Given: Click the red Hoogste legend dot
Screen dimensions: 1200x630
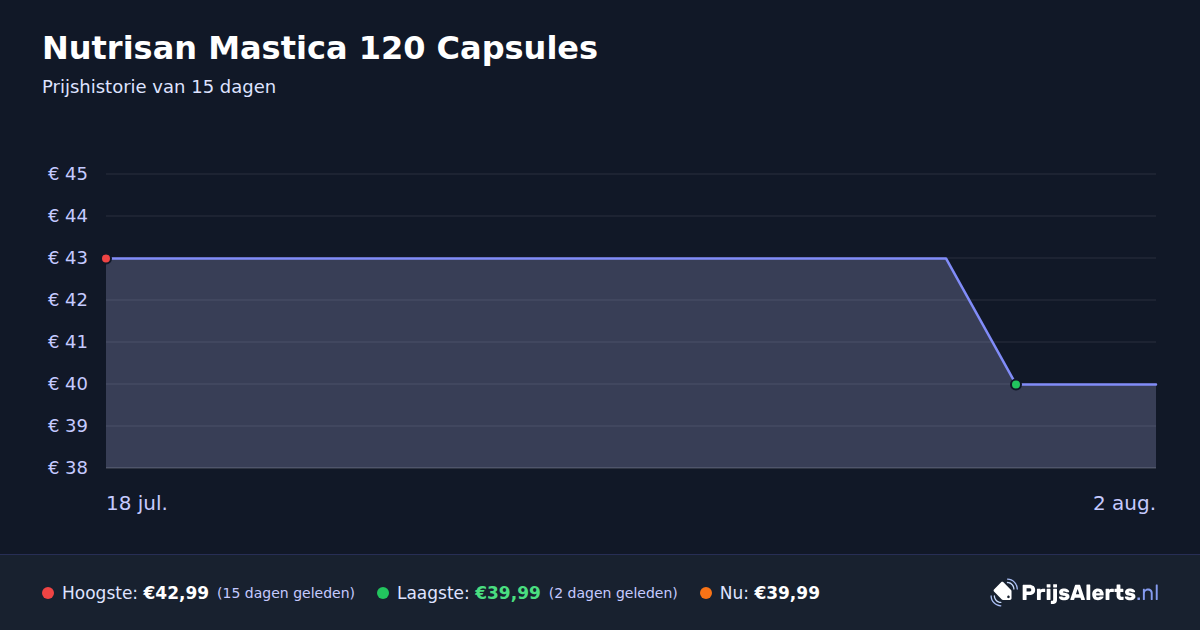Looking at the screenshot, I should 48,593.
